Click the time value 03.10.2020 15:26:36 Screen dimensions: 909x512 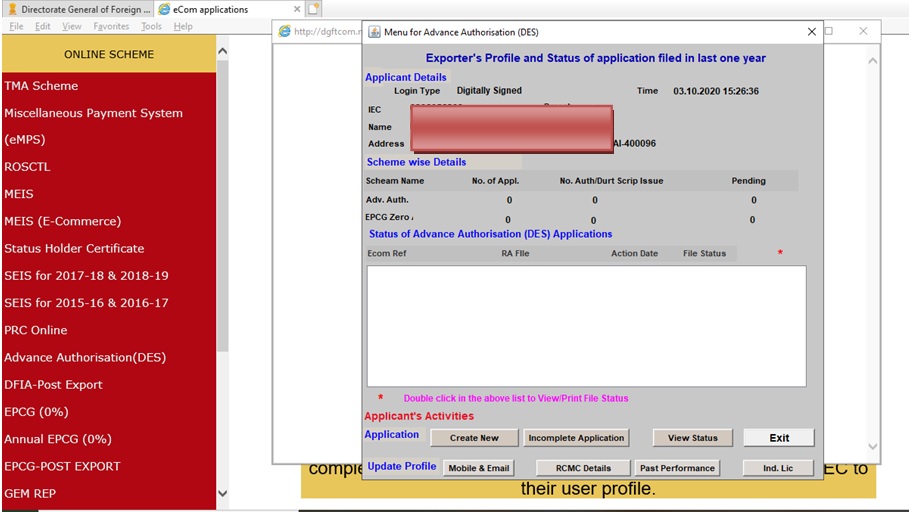coord(716,91)
